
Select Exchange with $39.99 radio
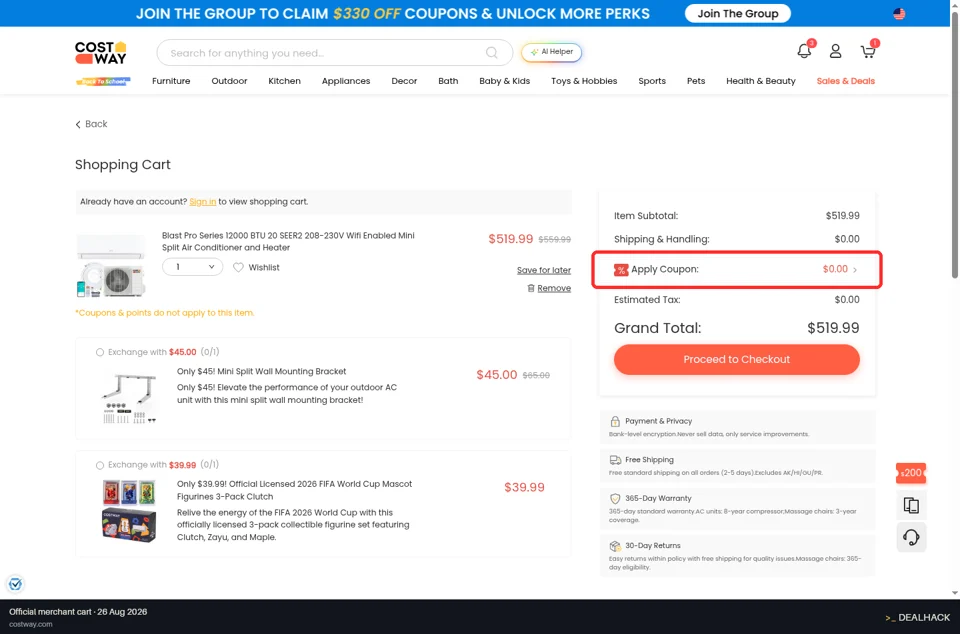[100, 465]
